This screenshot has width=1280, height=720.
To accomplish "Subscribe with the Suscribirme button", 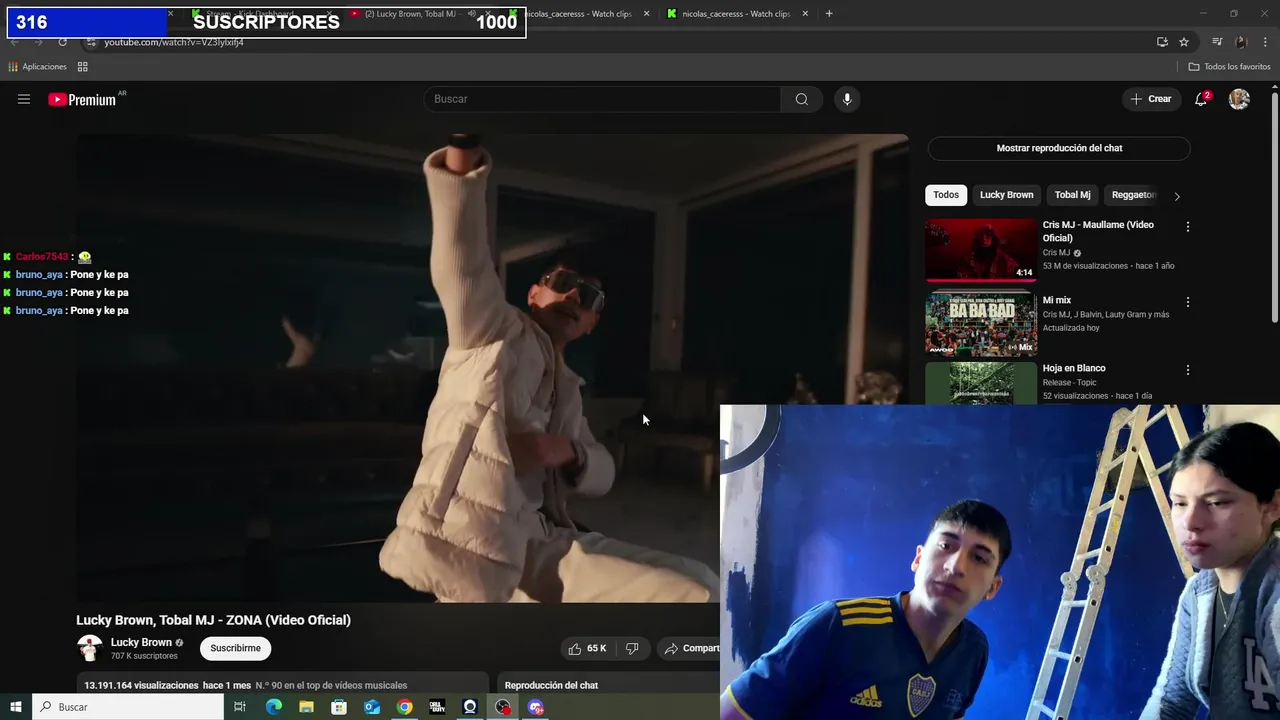I will pos(235,648).
